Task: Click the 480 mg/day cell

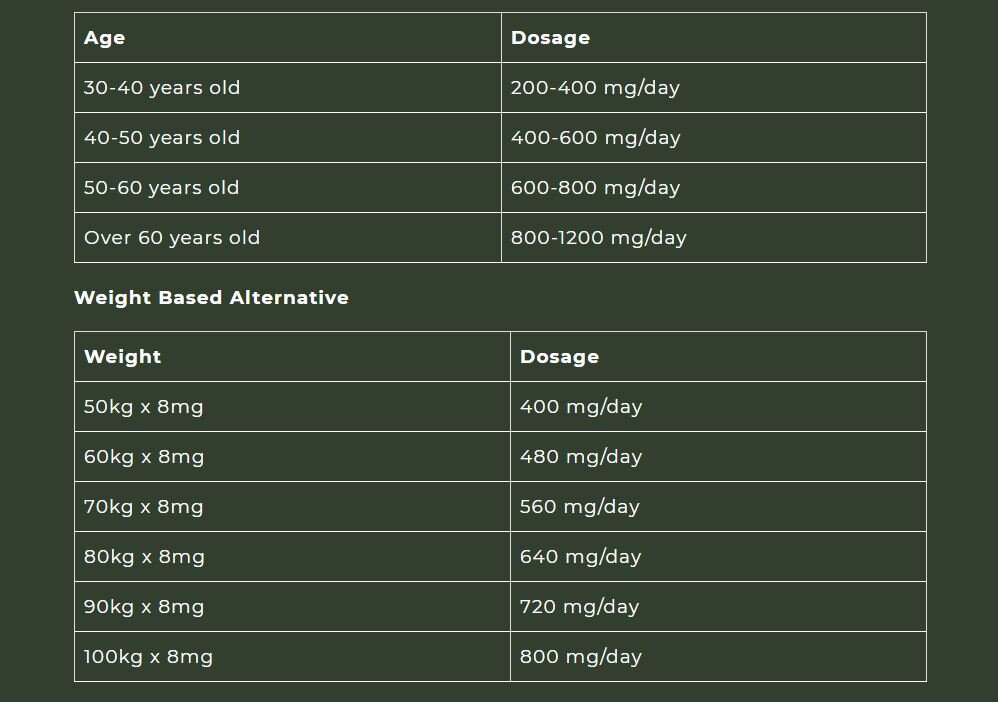Action: 718,456
